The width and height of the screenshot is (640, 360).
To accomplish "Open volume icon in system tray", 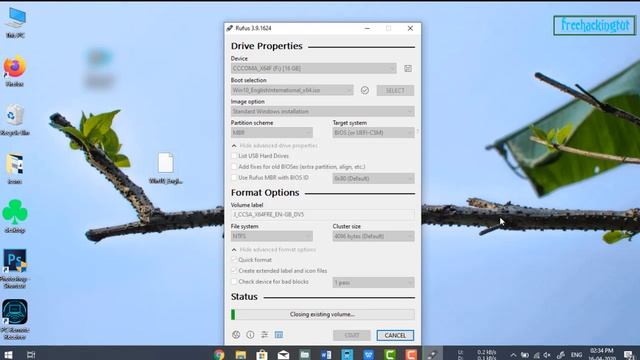I will pos(547,355).
